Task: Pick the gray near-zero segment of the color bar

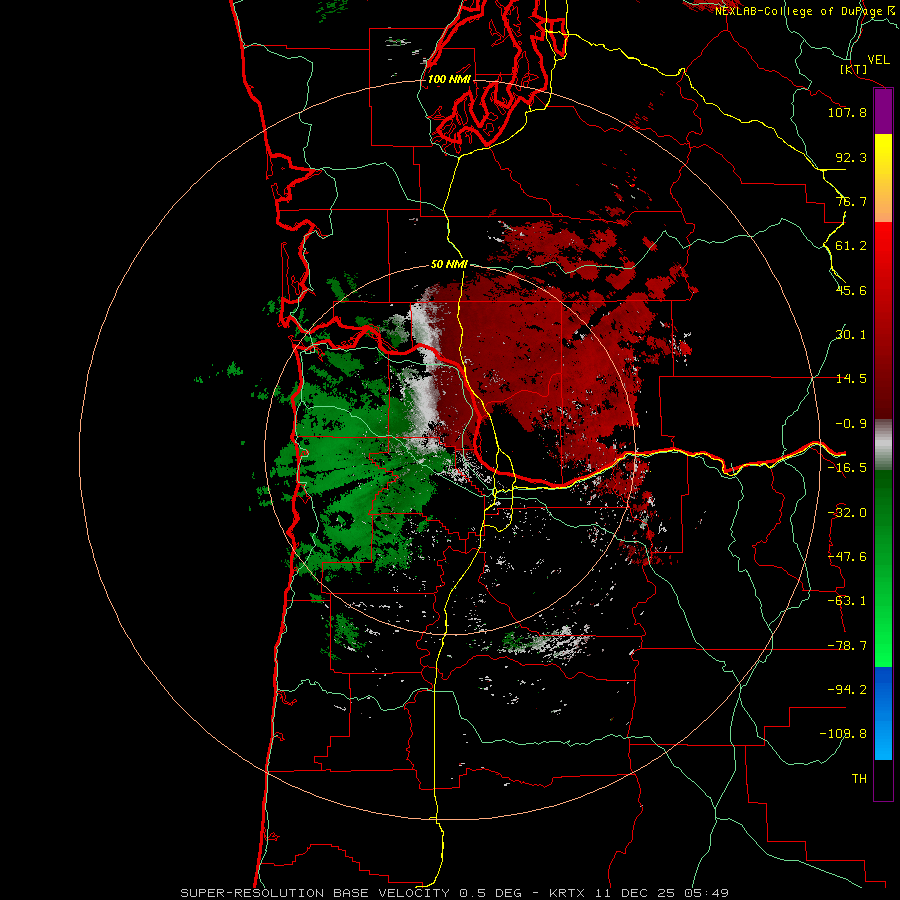Action: 883,444
